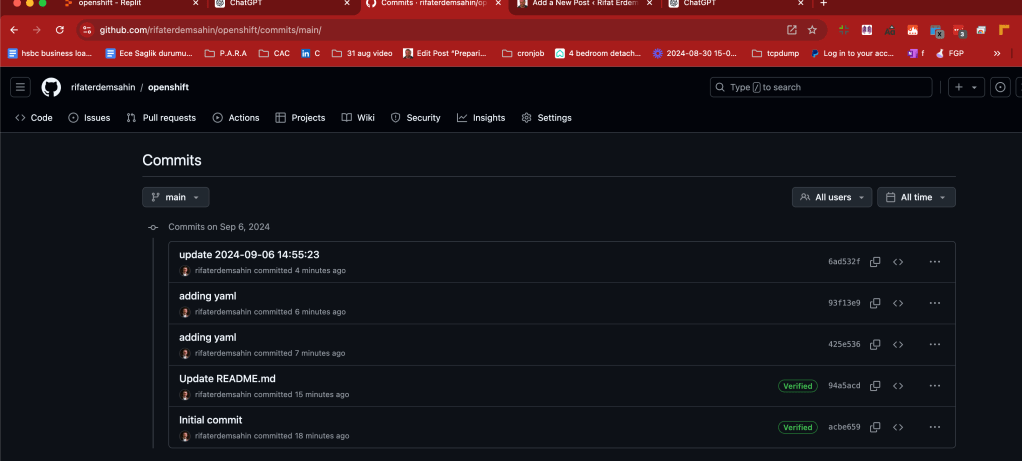Image resolution: width=1022 pixels, height=461 pixels.
Task: Open the tcpdump bookmarks folder
Action: (x=776, y=53)
